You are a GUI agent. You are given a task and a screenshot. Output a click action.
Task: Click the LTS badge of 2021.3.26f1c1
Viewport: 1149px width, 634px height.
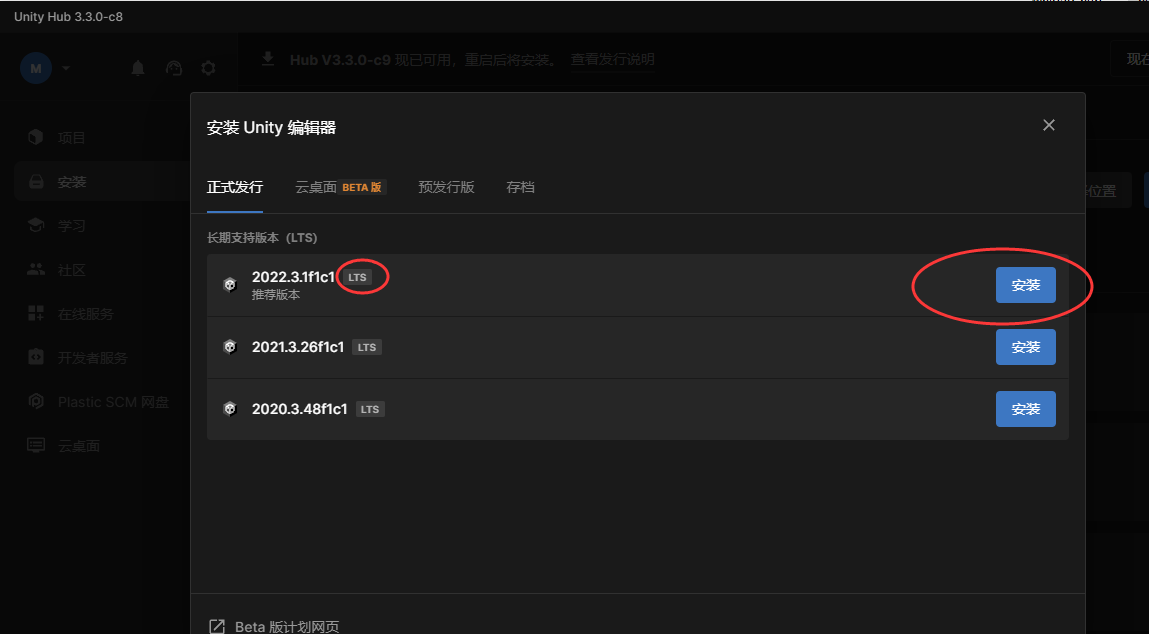(x=366, y=347)
